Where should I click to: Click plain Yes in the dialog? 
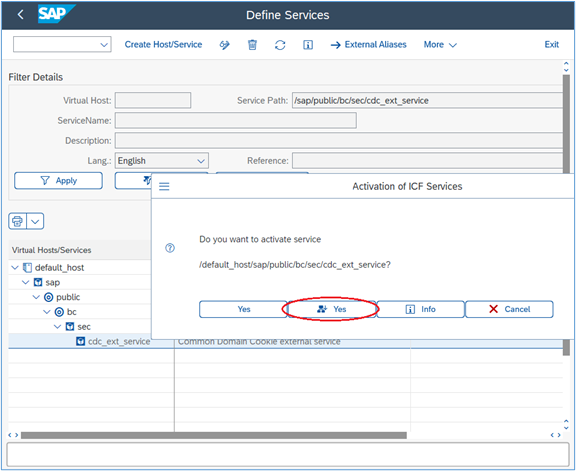click(243, 309)
